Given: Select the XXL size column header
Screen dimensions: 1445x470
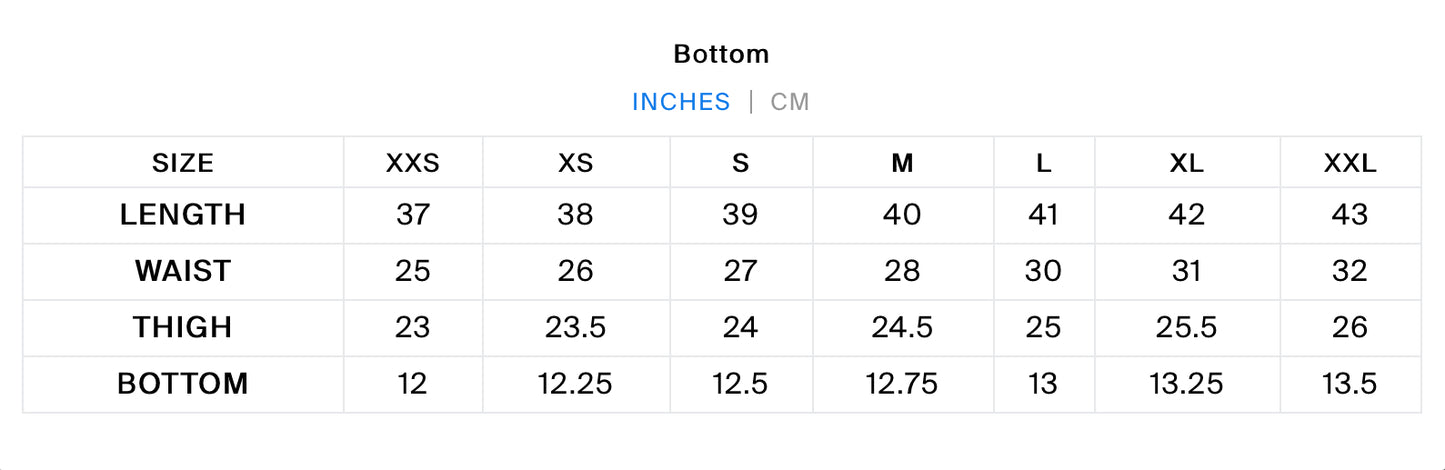Looking at the screenshot, I should [1350, 163].
